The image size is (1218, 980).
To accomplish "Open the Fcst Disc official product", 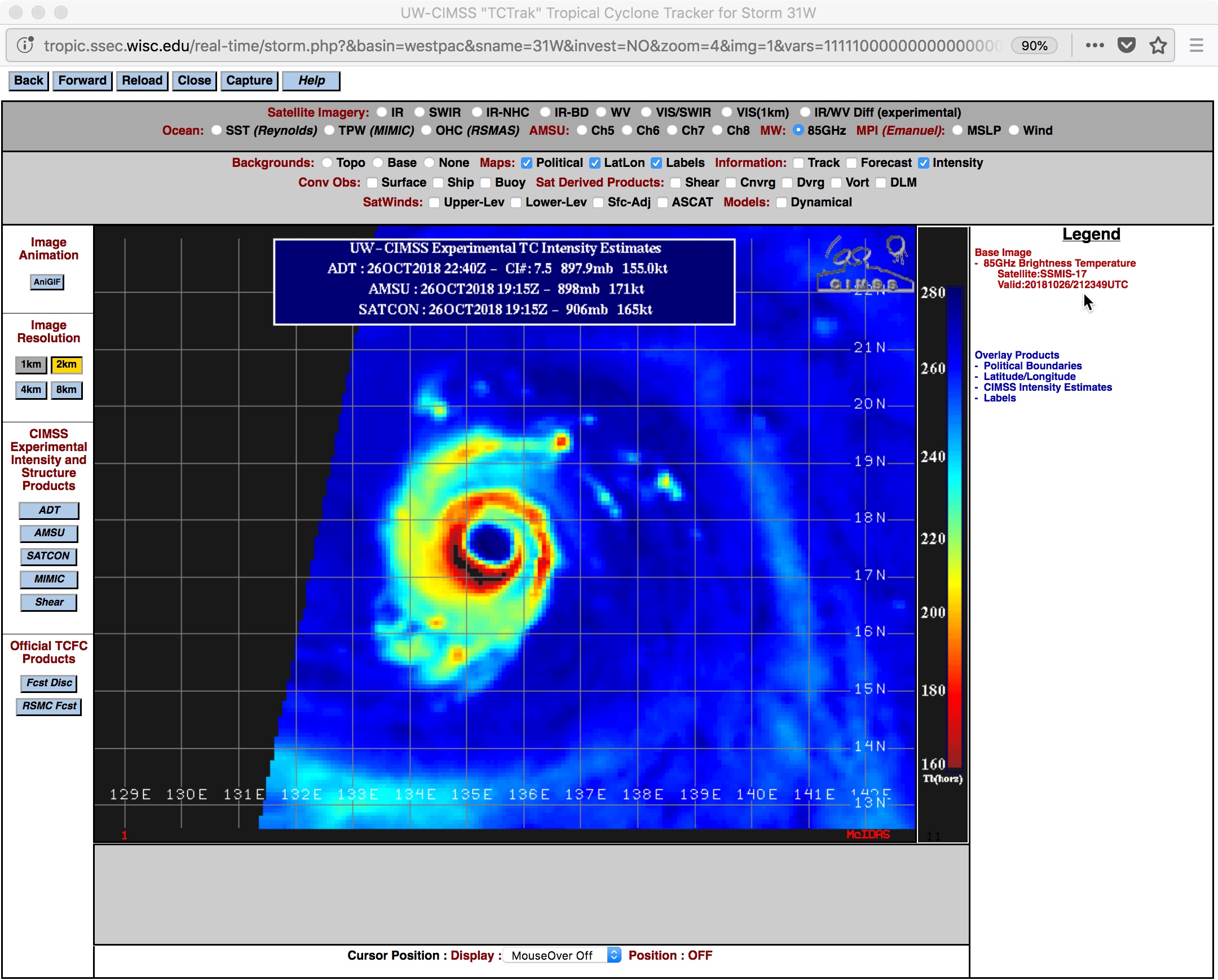I will pos(49,683).
